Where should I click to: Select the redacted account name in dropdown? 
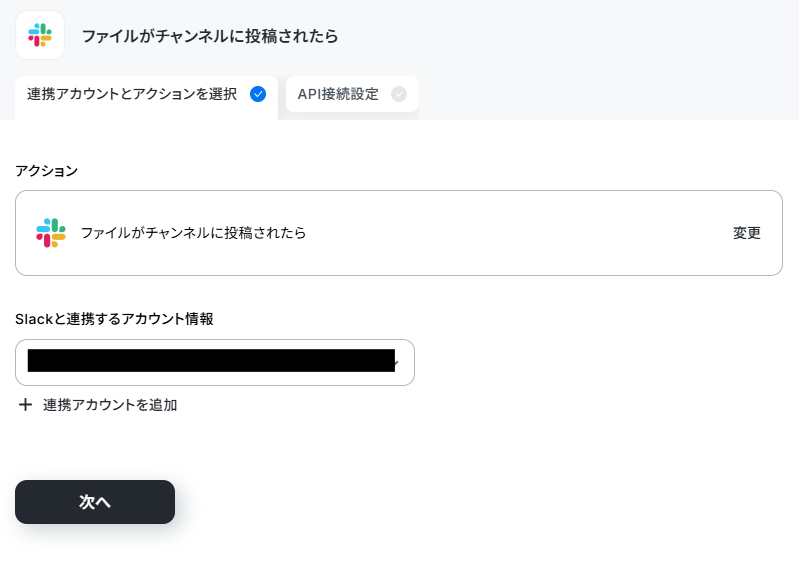(211, 360)
